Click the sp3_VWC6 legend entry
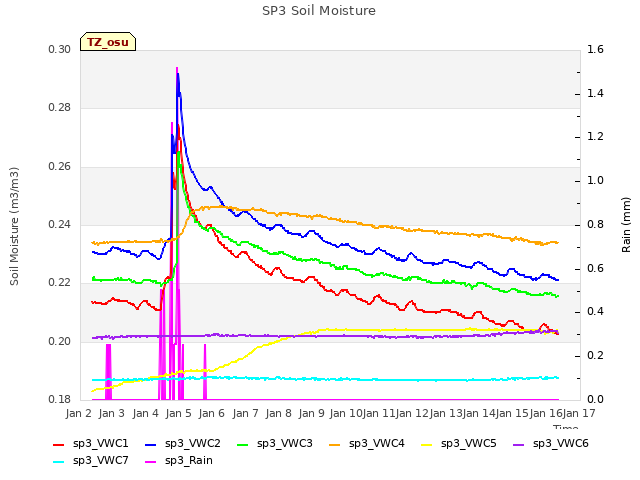Viewport: 640px width, 480px height. (x=551, y=444)
